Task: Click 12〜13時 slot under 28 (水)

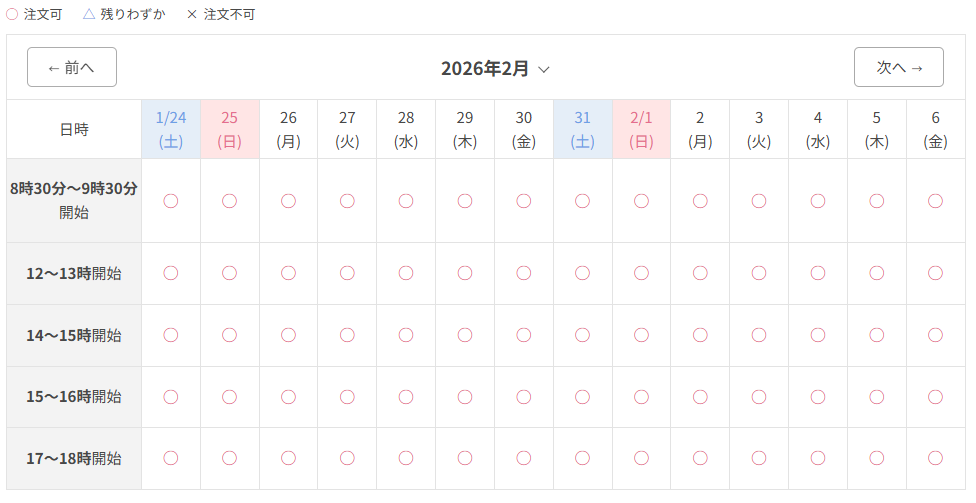Action: (x=406, y=273)
